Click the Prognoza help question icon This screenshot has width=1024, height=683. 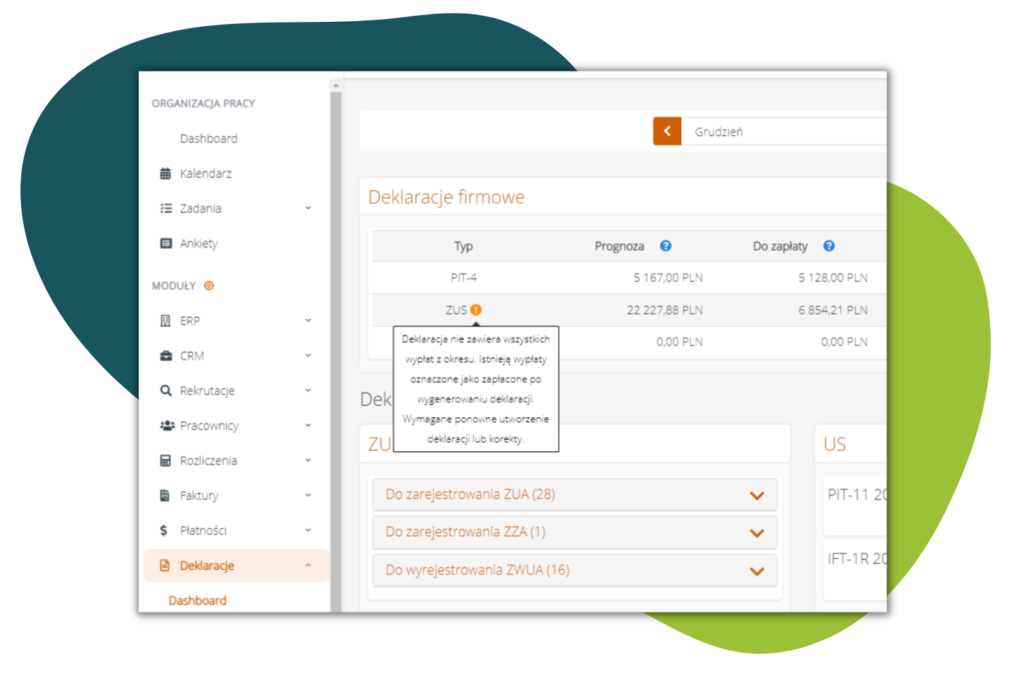point(665,246)
